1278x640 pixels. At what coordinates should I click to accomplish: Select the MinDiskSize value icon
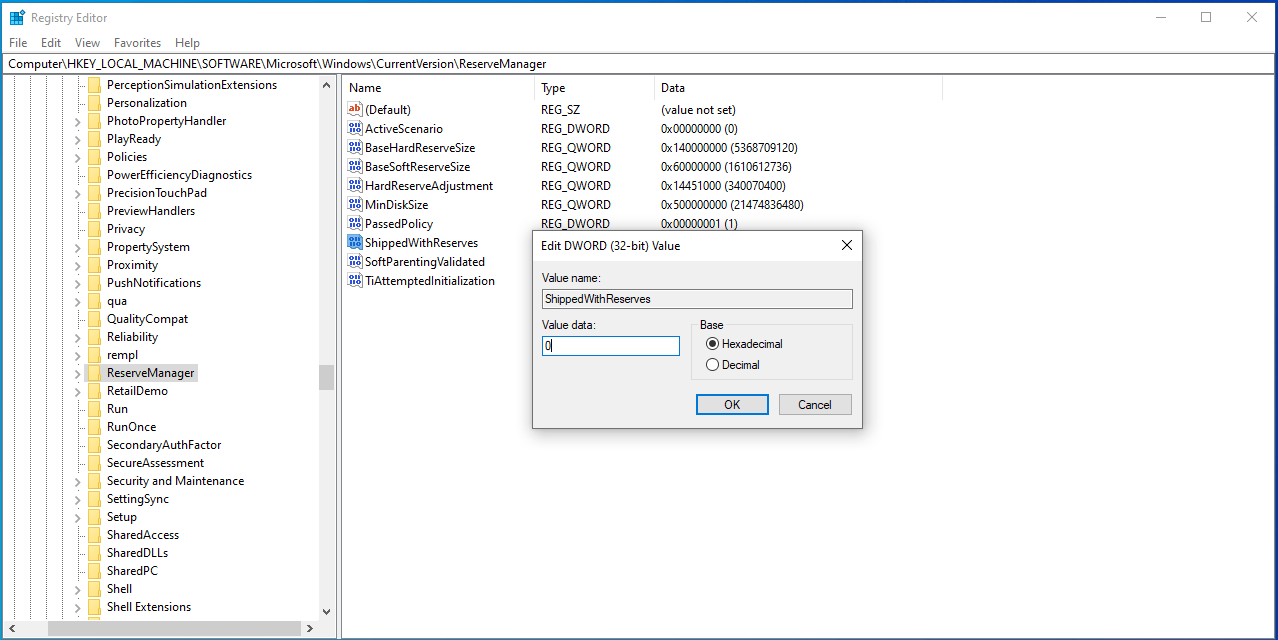point(354,204)
